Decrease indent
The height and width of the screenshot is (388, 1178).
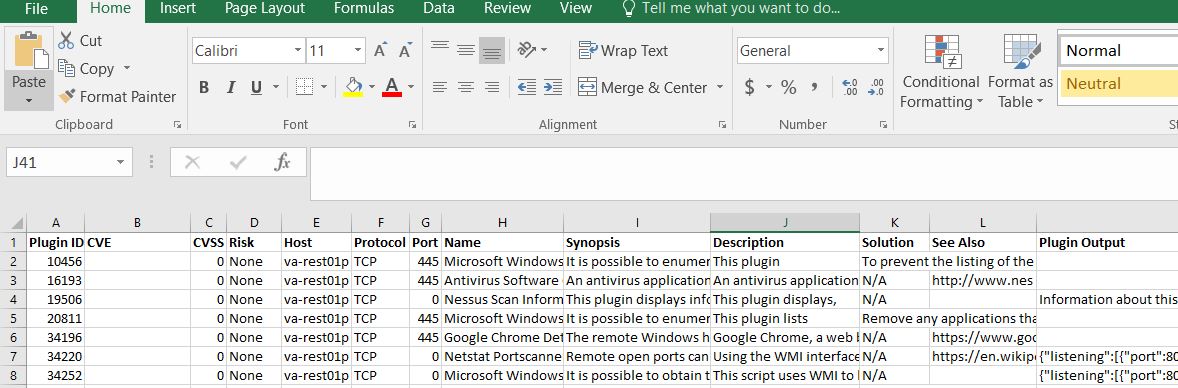[x=527, y=87]
